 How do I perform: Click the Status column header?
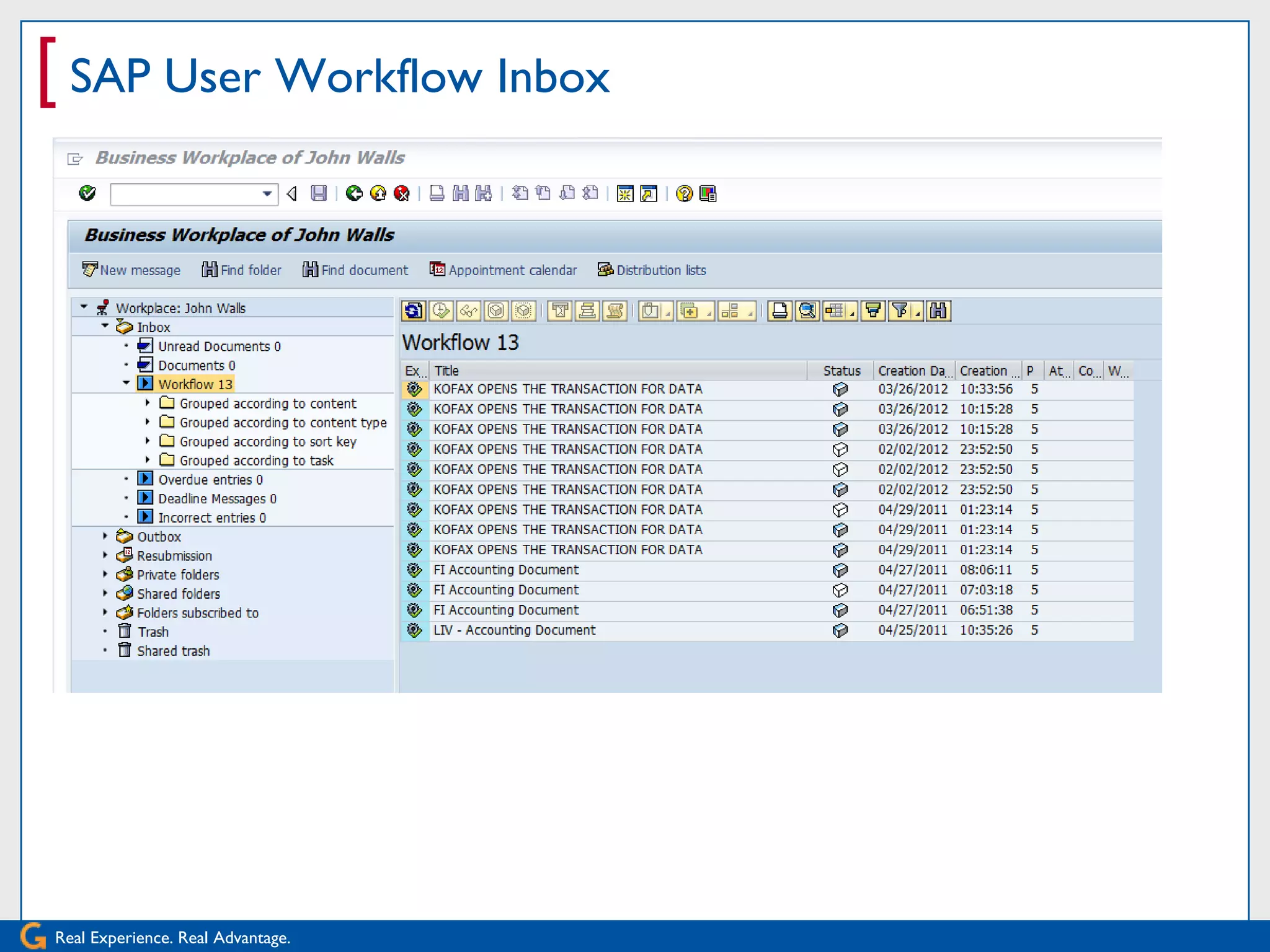pos(841,371)
